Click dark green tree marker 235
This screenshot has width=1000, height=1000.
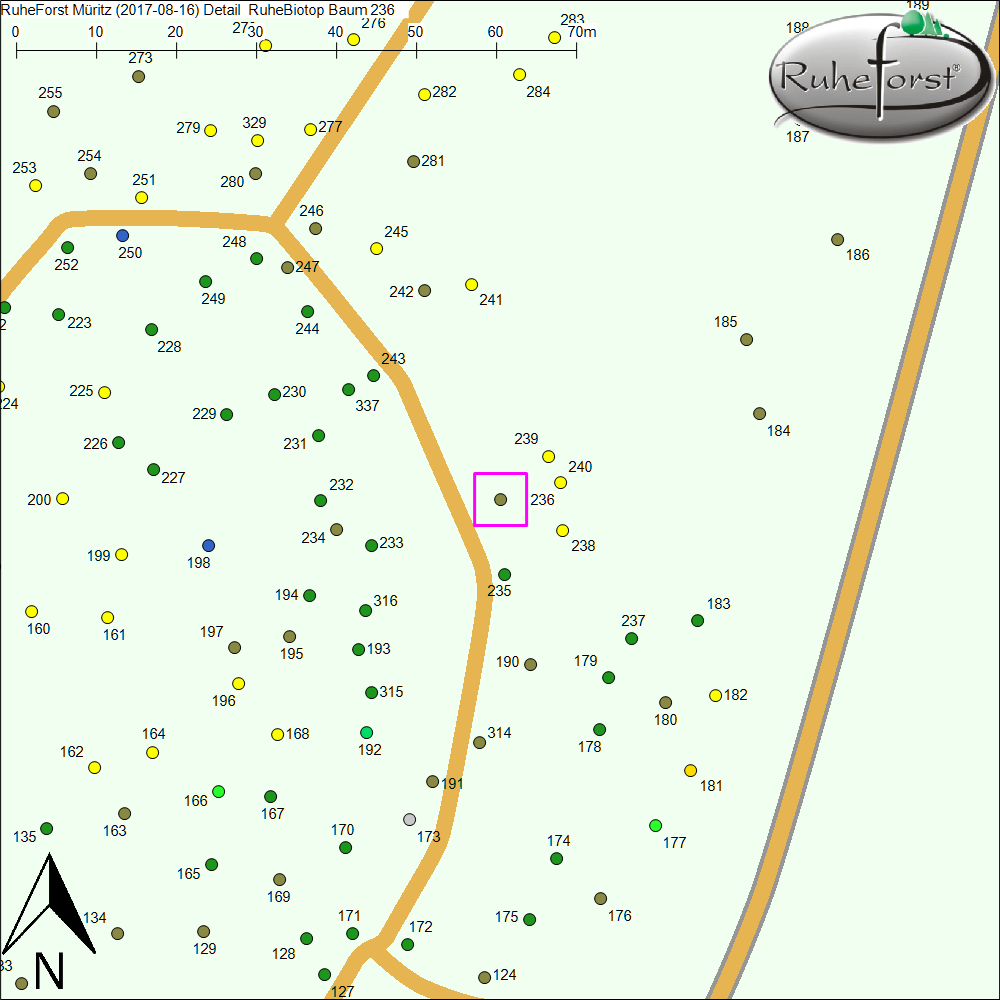[505, 575]
